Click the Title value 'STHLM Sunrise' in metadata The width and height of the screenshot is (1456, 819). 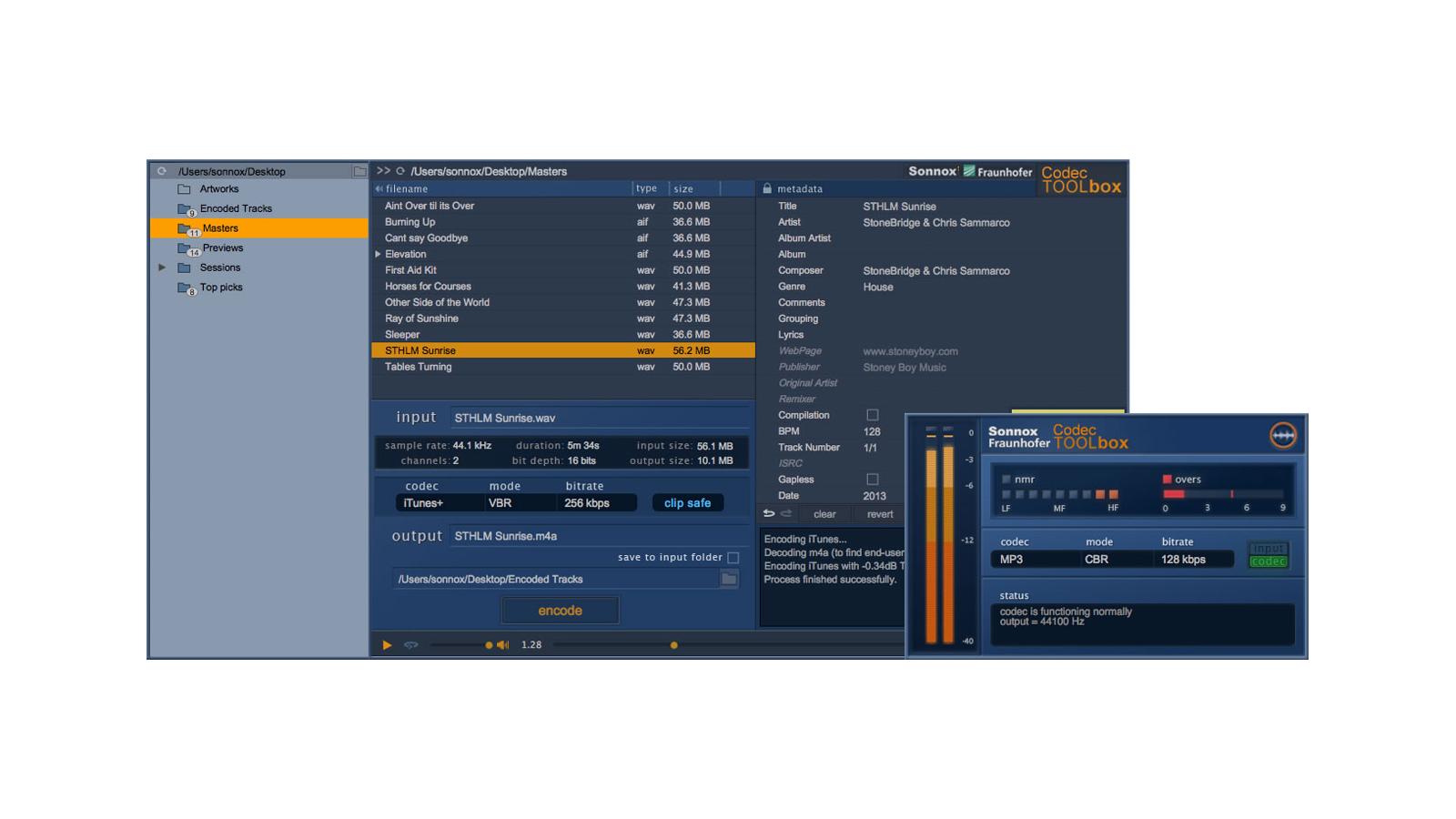[x=899, y=207]
